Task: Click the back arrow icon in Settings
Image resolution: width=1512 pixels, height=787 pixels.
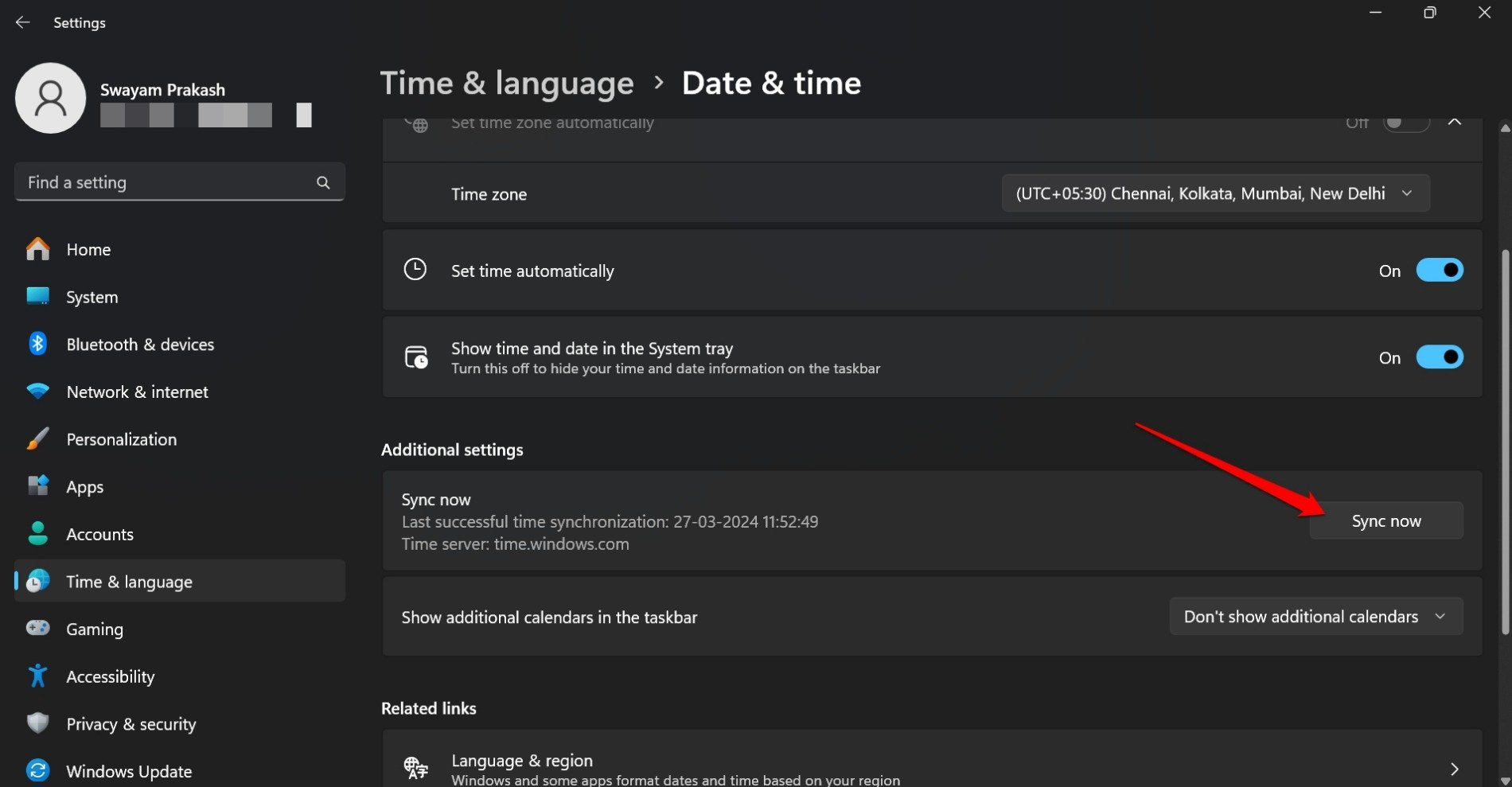Action: pos(22,22)
